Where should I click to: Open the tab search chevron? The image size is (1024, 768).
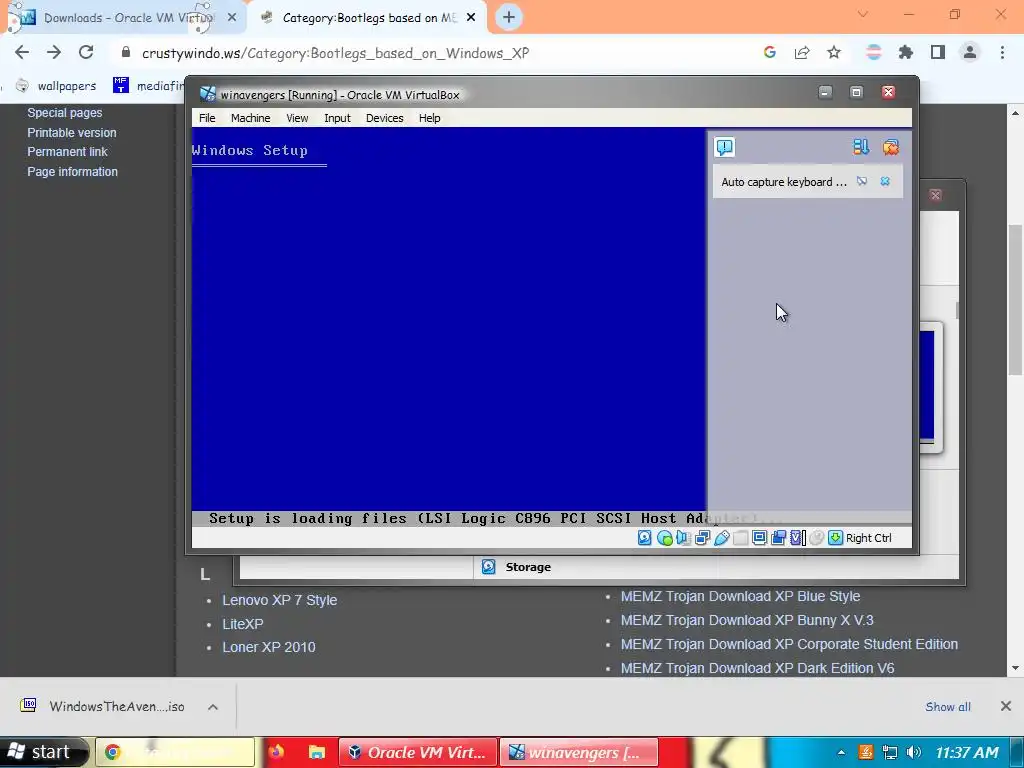863,14
